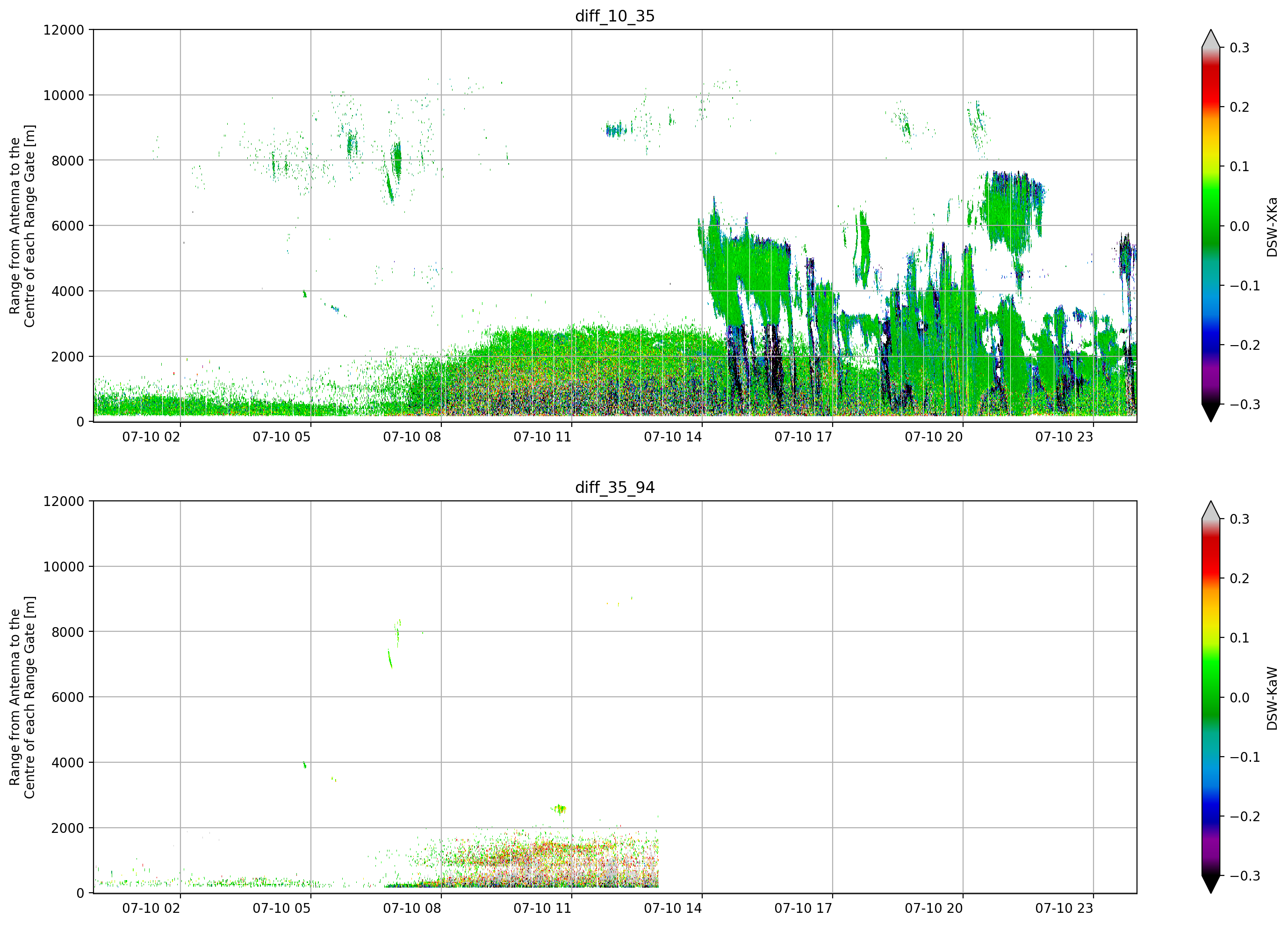Click the diff_10_35 plot title
1288x925 pixels.
click(x=614, y=16)
